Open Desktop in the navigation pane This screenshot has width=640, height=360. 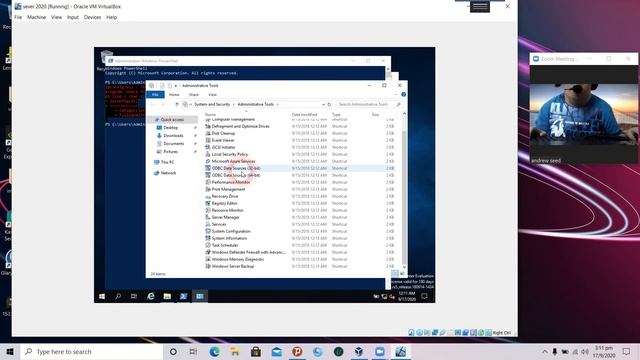click(171, 128)
